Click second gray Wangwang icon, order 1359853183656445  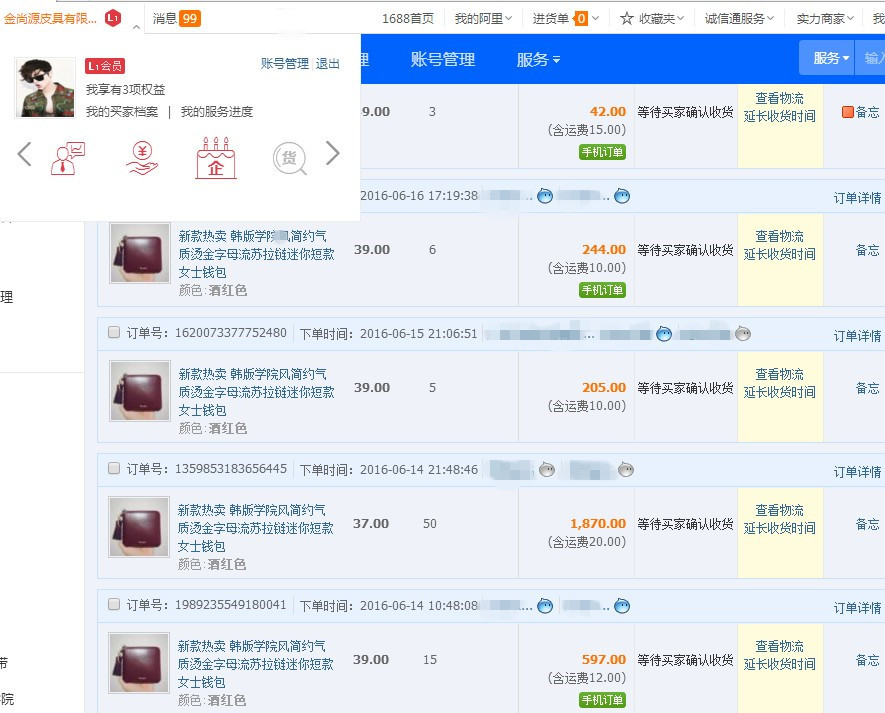(626, 470)
